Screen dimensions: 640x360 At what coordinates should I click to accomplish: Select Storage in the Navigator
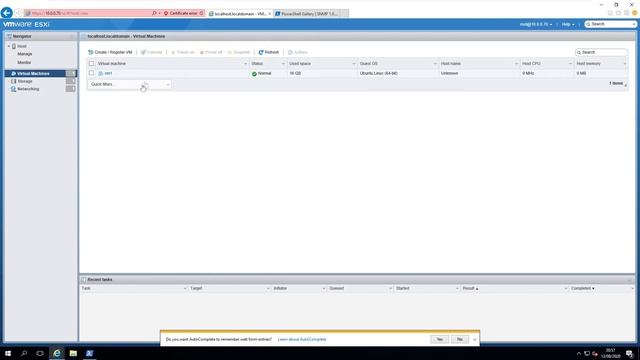tap(24, 81)
